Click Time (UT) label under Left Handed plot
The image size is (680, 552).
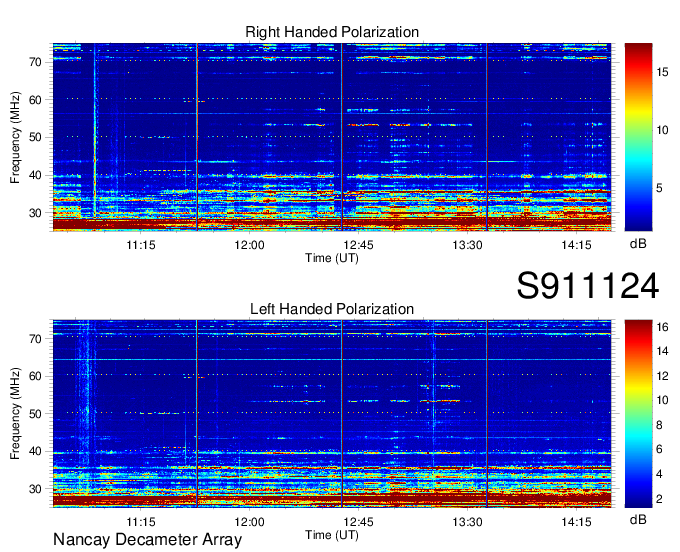[332, 535]
